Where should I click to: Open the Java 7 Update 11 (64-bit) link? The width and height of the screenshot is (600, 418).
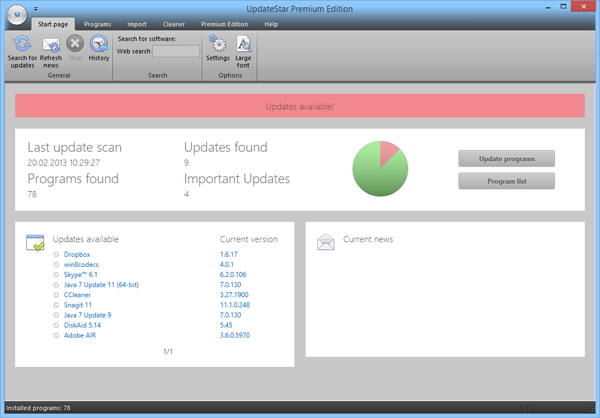pyautogui.click(x=101, y=285)
